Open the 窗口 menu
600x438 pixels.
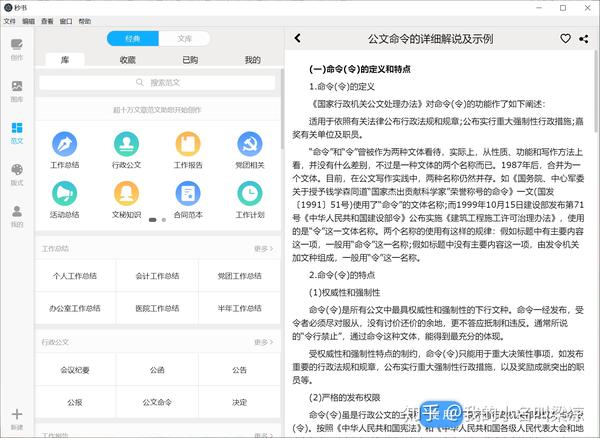[x=66, y=21]
